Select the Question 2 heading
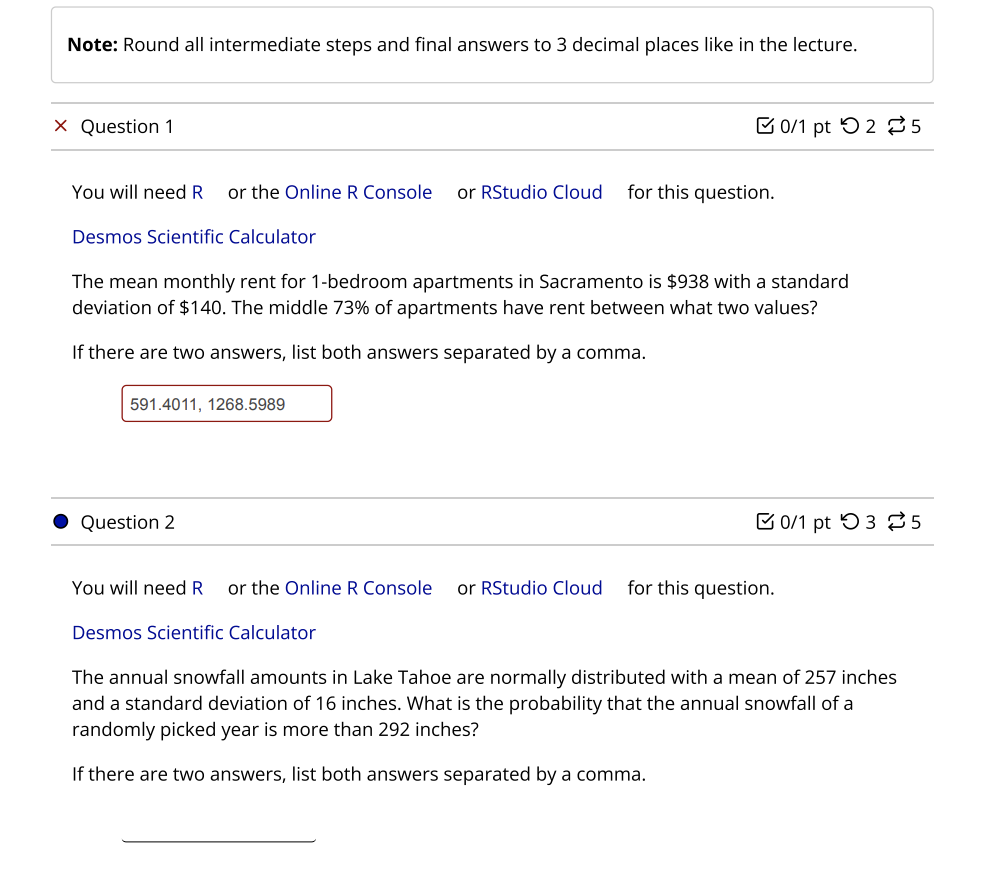Image resolution: width=983 pixels, height=877 pixels. (127, 522)
